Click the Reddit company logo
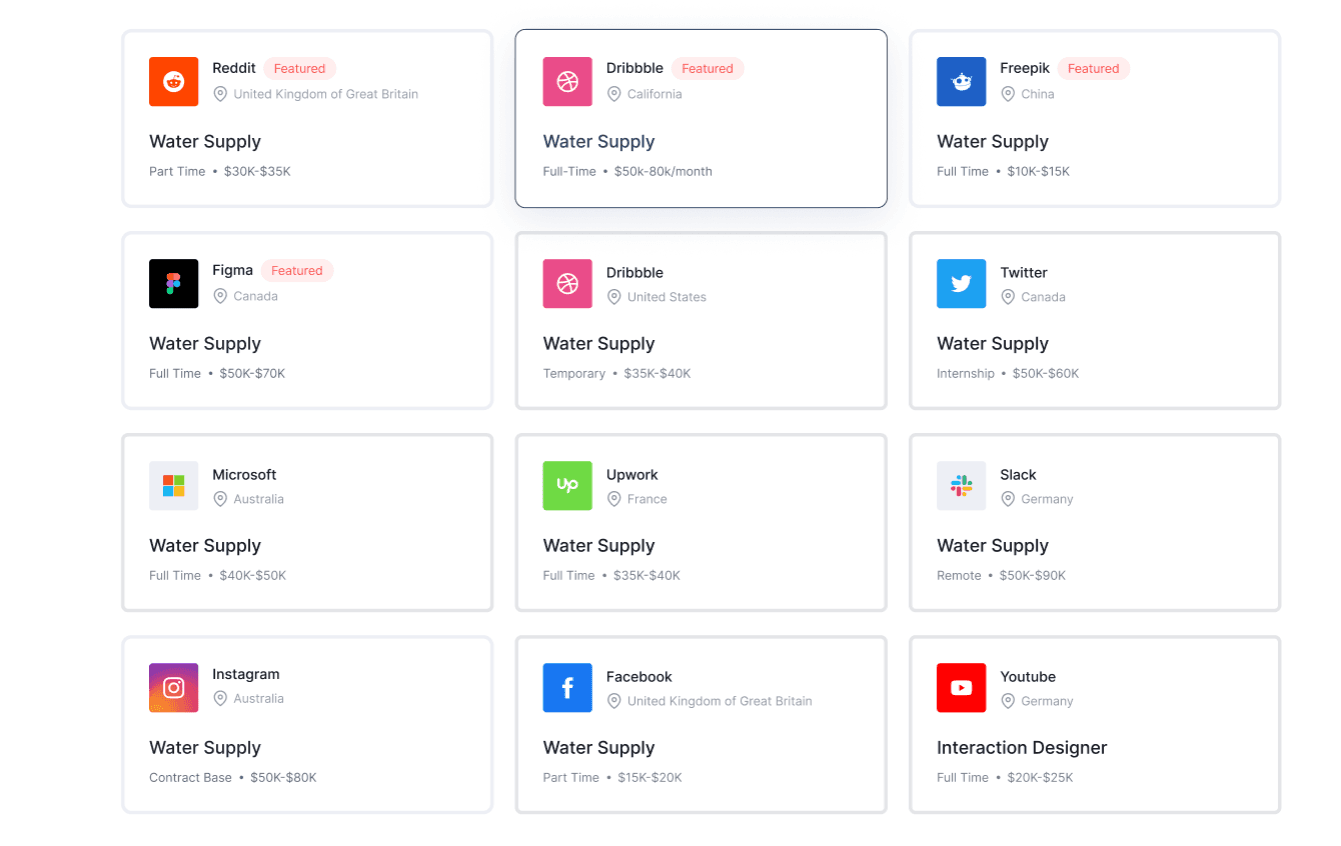Viewport: 1341px width, 846px height. [174, 82]
